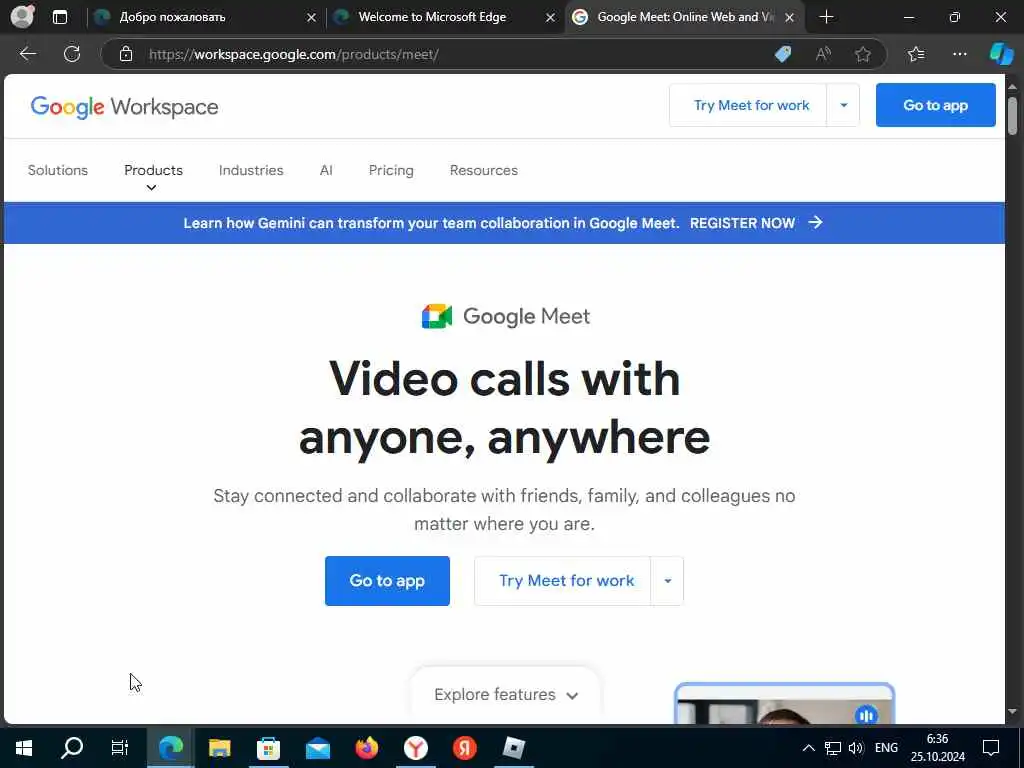Screen dimensions: 1024x768
Task: Open Edge Settings and more menu
Action: 959,54
